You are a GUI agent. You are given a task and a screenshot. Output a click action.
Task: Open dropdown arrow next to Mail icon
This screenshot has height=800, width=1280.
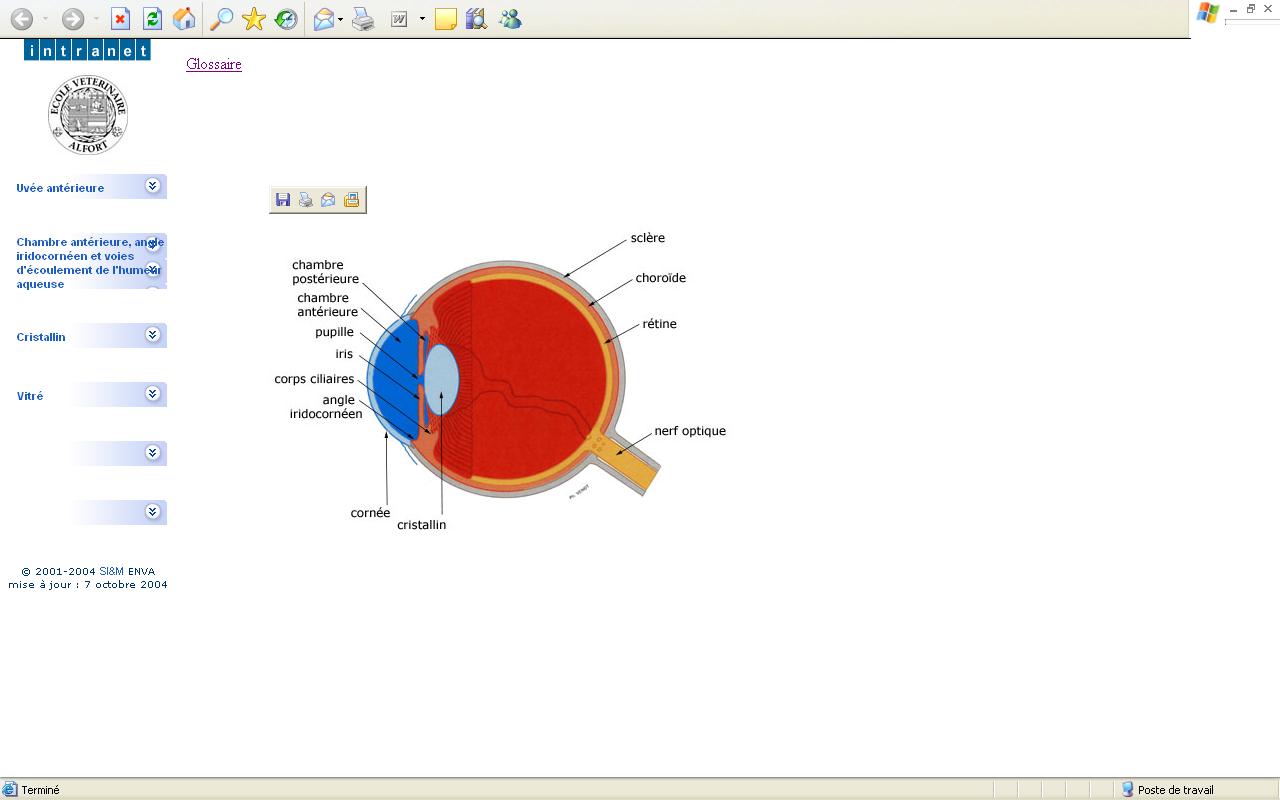coord(341,19)
